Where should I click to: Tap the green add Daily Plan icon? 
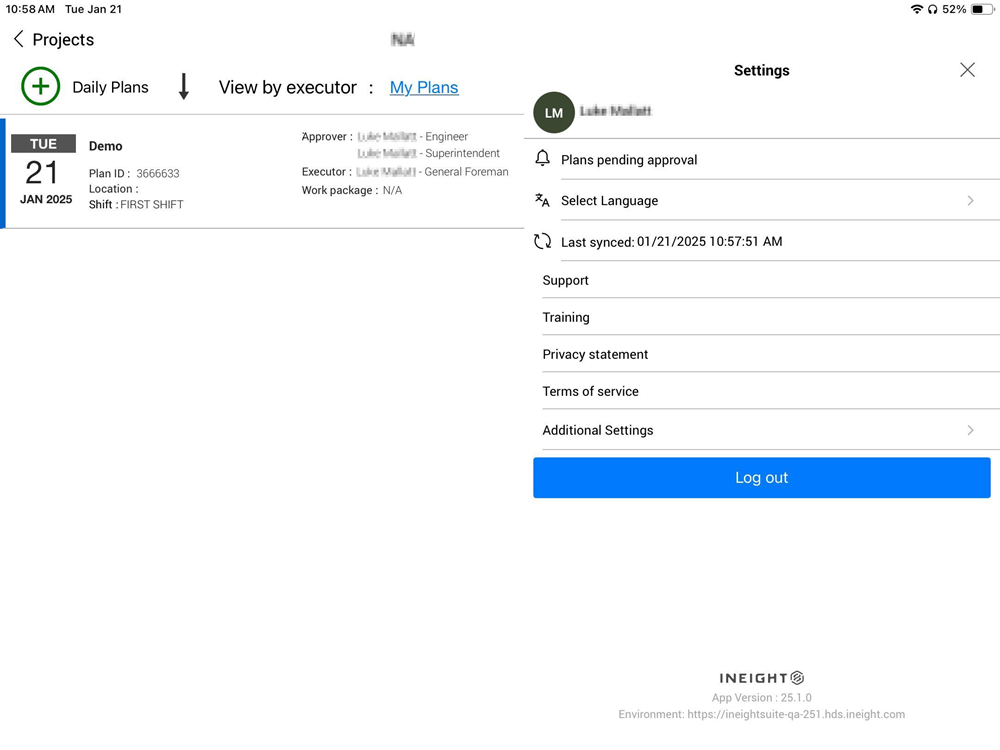pos(40,87)
